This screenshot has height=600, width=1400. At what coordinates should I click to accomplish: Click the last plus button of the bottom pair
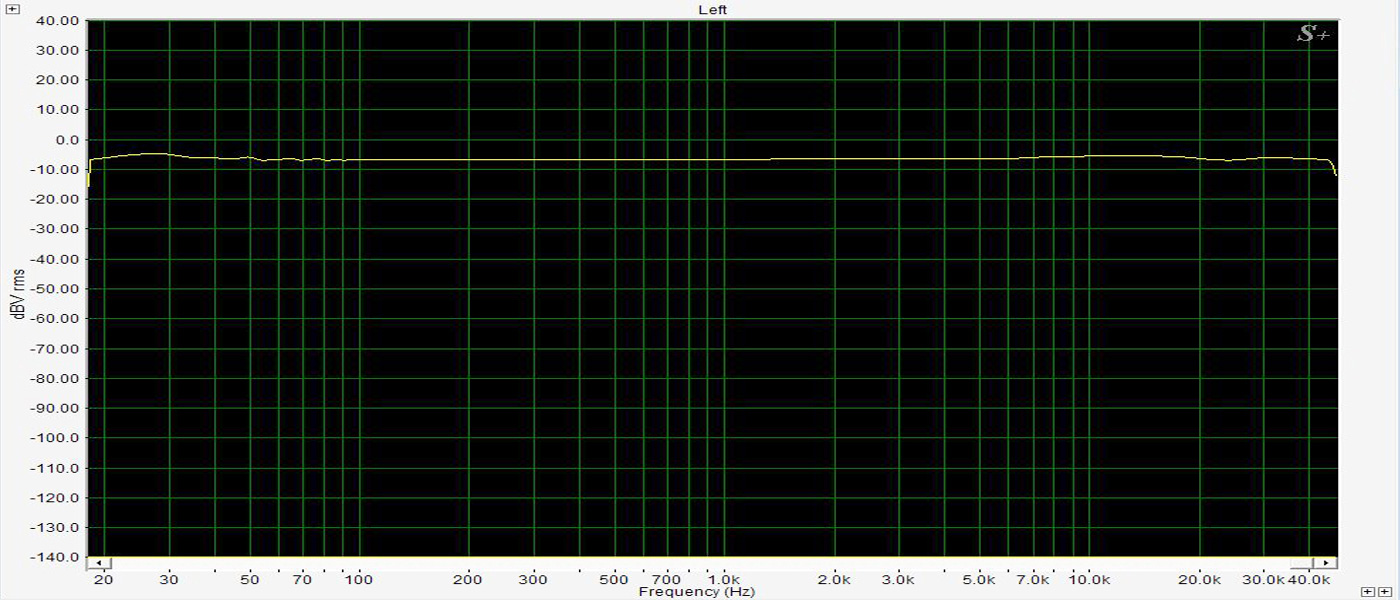tap(1385, 592)
